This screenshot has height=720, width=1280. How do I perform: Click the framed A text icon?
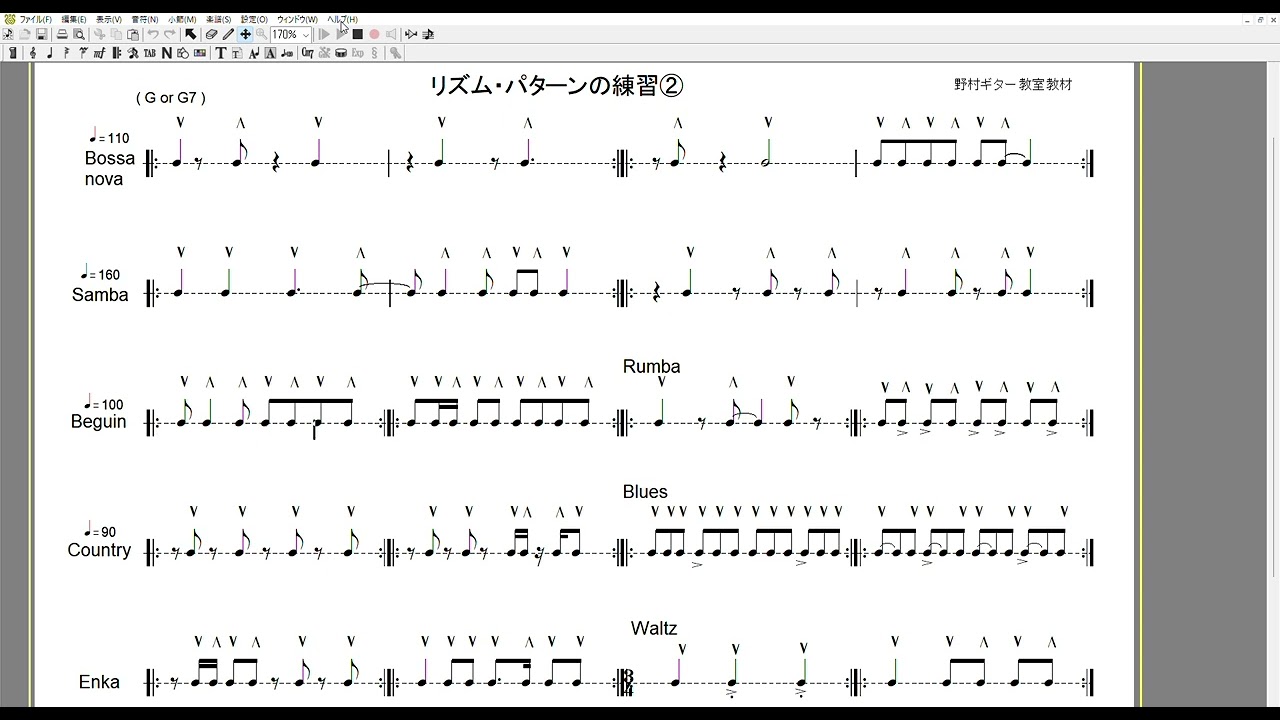pyautogui.click(x=270, y=53)
